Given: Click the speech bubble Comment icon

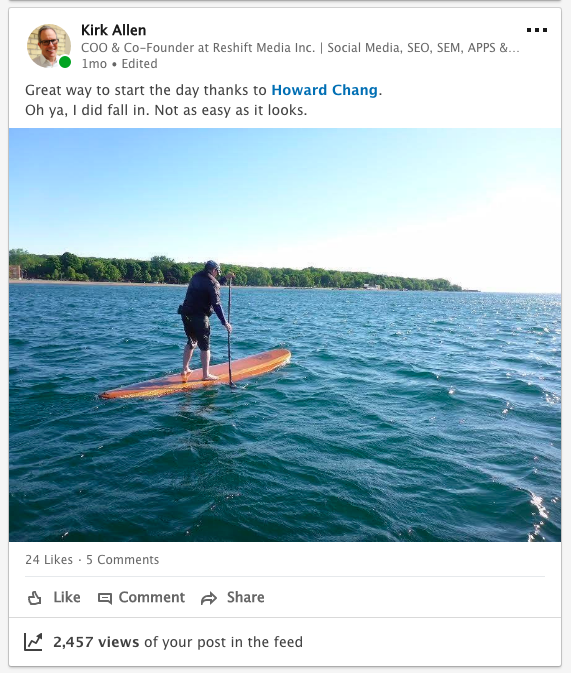Looking at the screenshot, I should click(x=105, y=598).
